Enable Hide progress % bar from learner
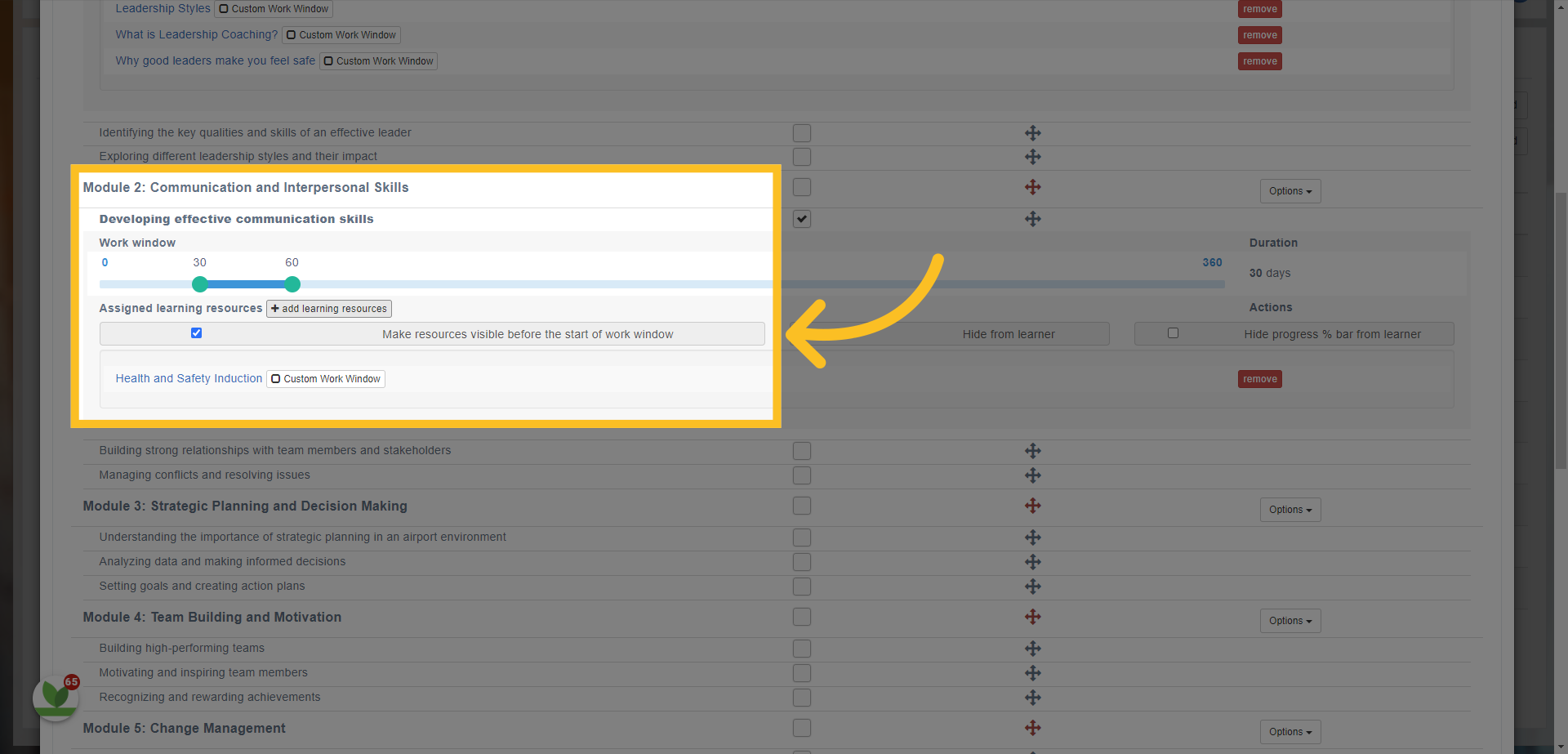The height and width of the screenshot is (754, 1568). 1173,333
